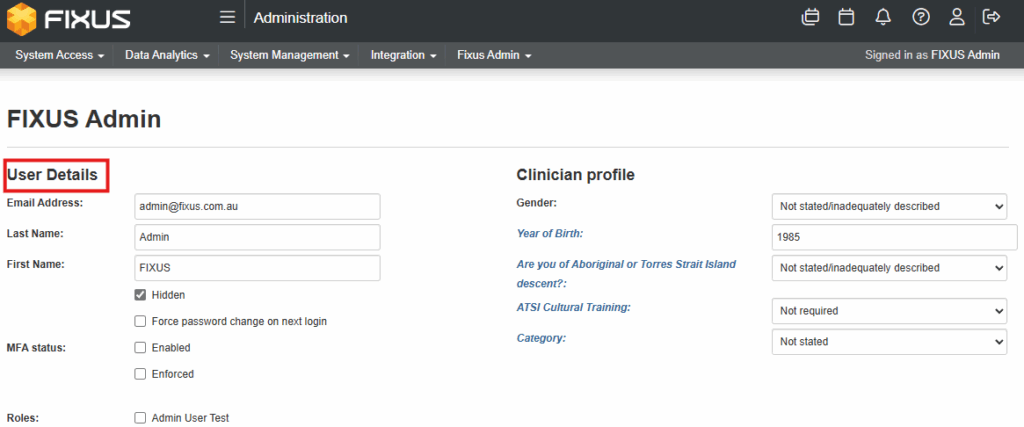Open the System Access menu
Screen dimensions: 1024x427
coord(60,55)
